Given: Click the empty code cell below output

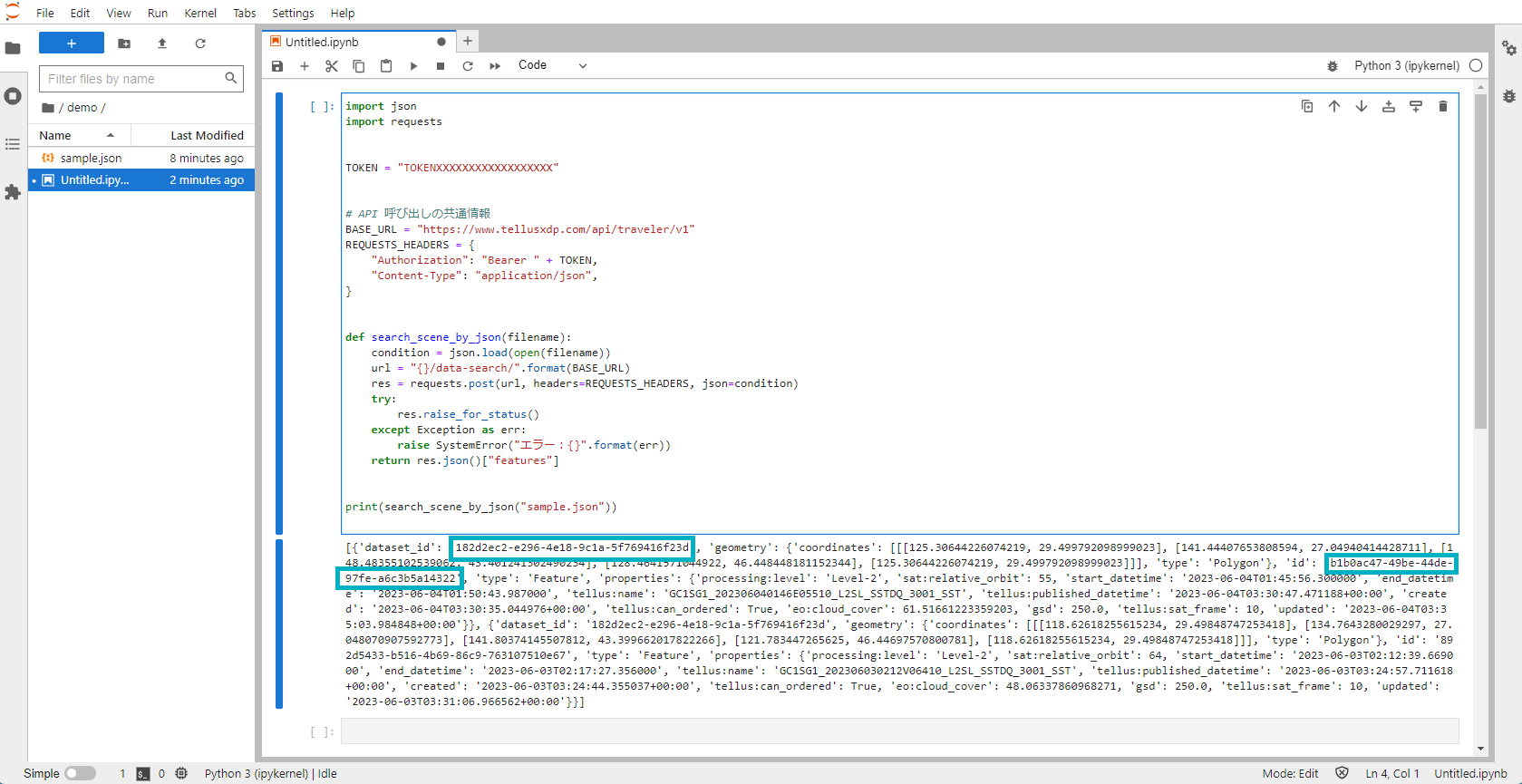Looking at the screenshot, I should (x=899, y=731).
